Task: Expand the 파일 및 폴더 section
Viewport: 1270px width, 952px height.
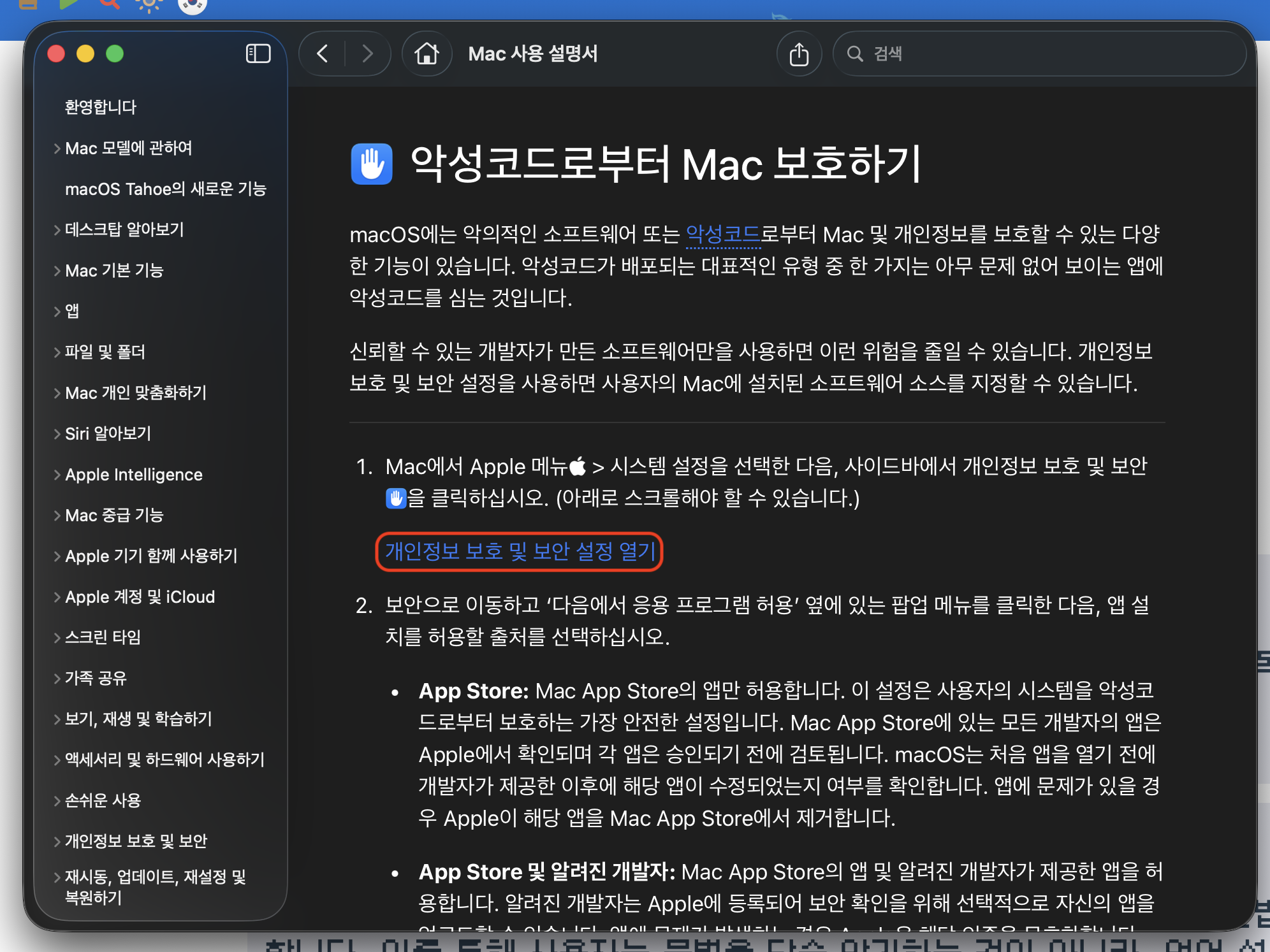Action: tap(57, 352)
